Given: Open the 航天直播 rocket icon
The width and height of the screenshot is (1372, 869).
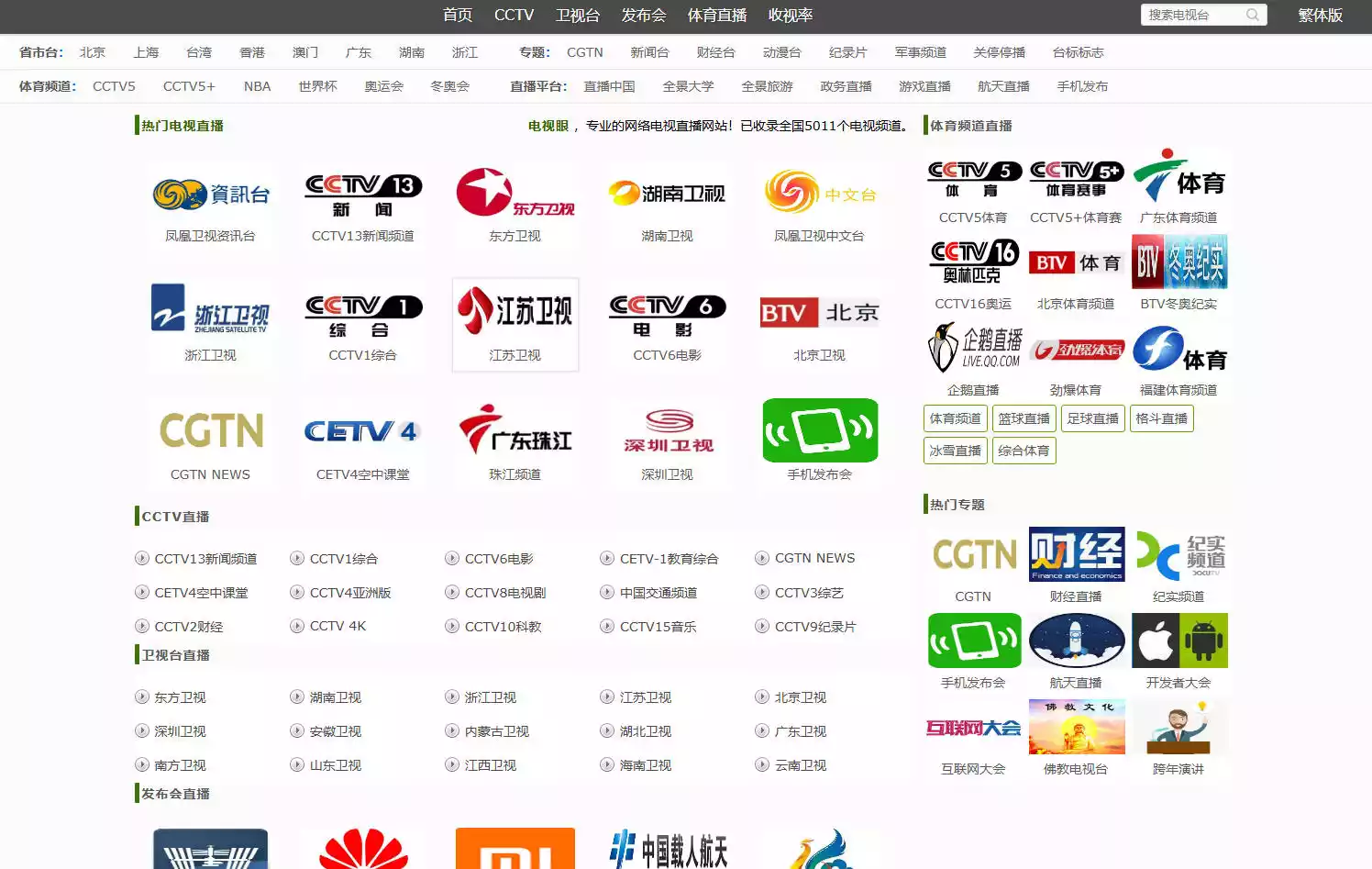Looking at the screenshot, I should tap(1077, 641).
